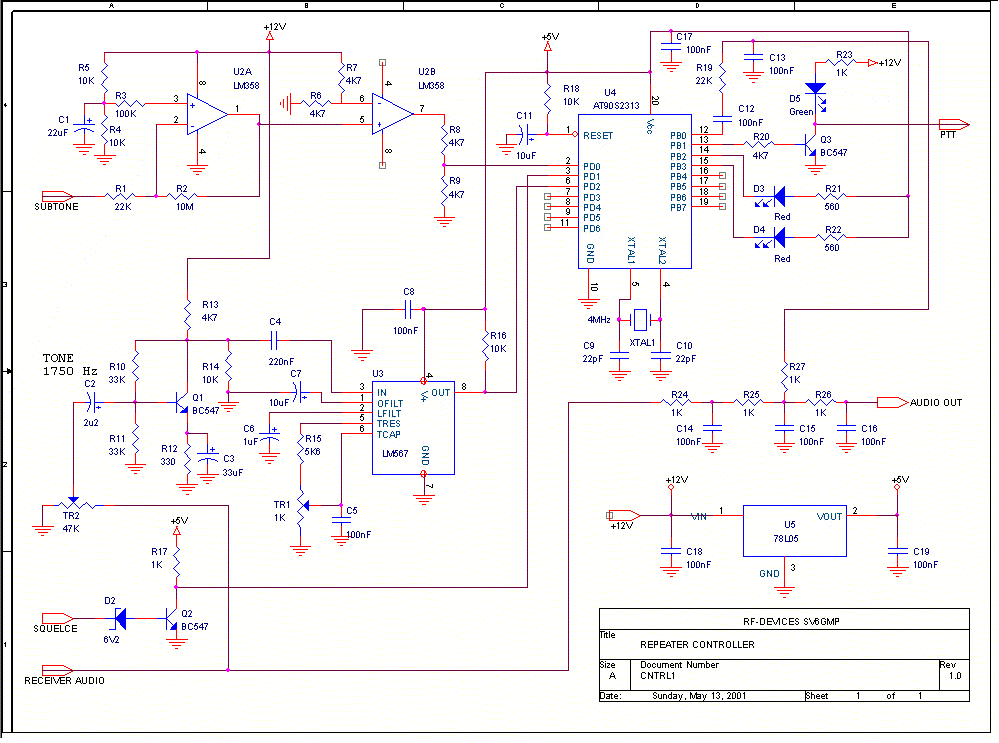Select the Q1 BC547 transistor symbol

(182, 403)
